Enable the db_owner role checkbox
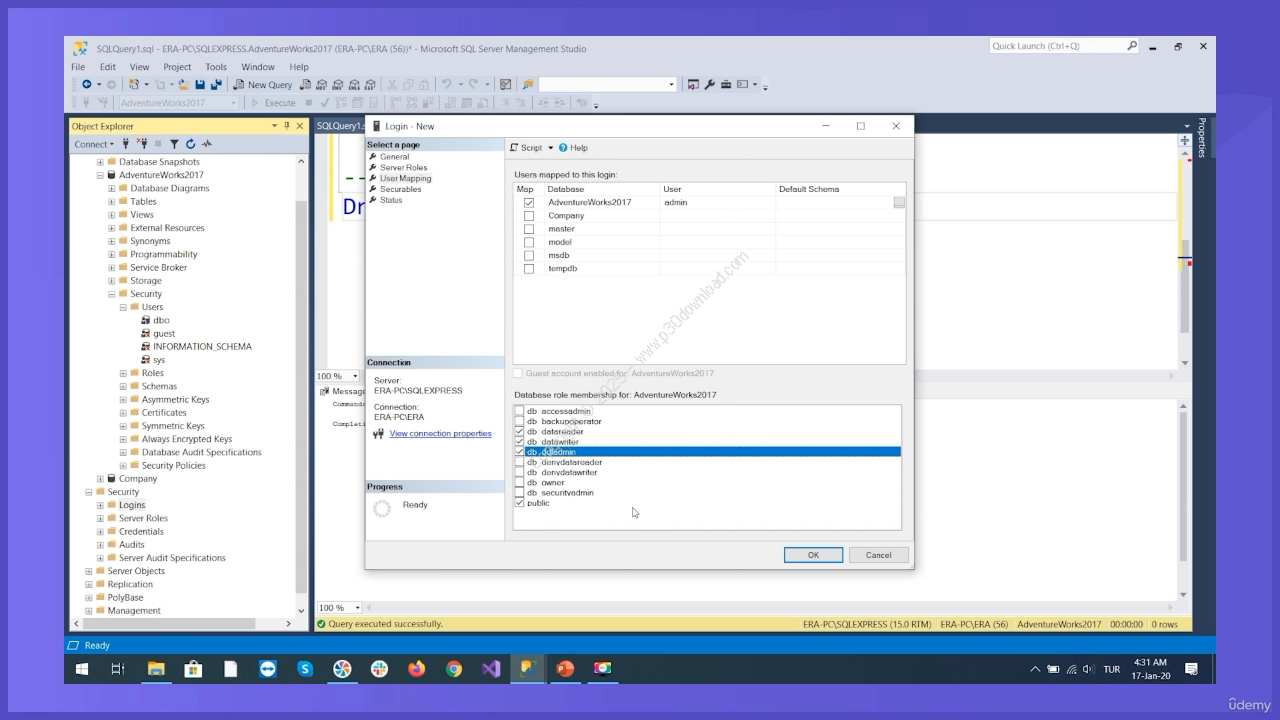The image size is (1280, 720). coord(519,483)
